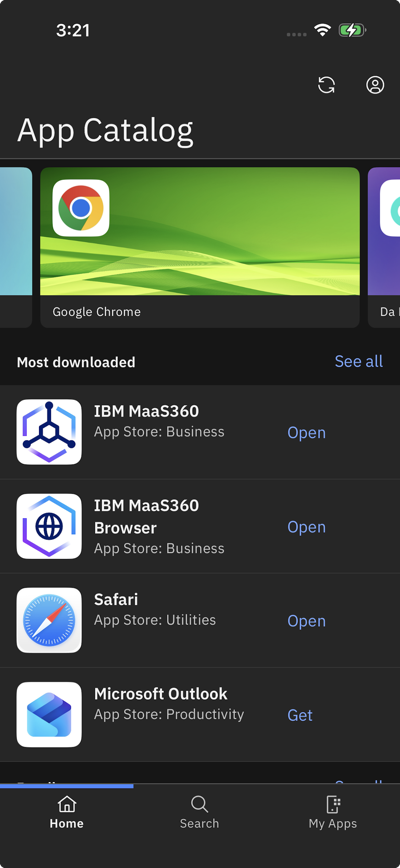This screenshot has width=400, height=868.
Task: Get the Microsoft Outlook app
Action: (300, 715)
